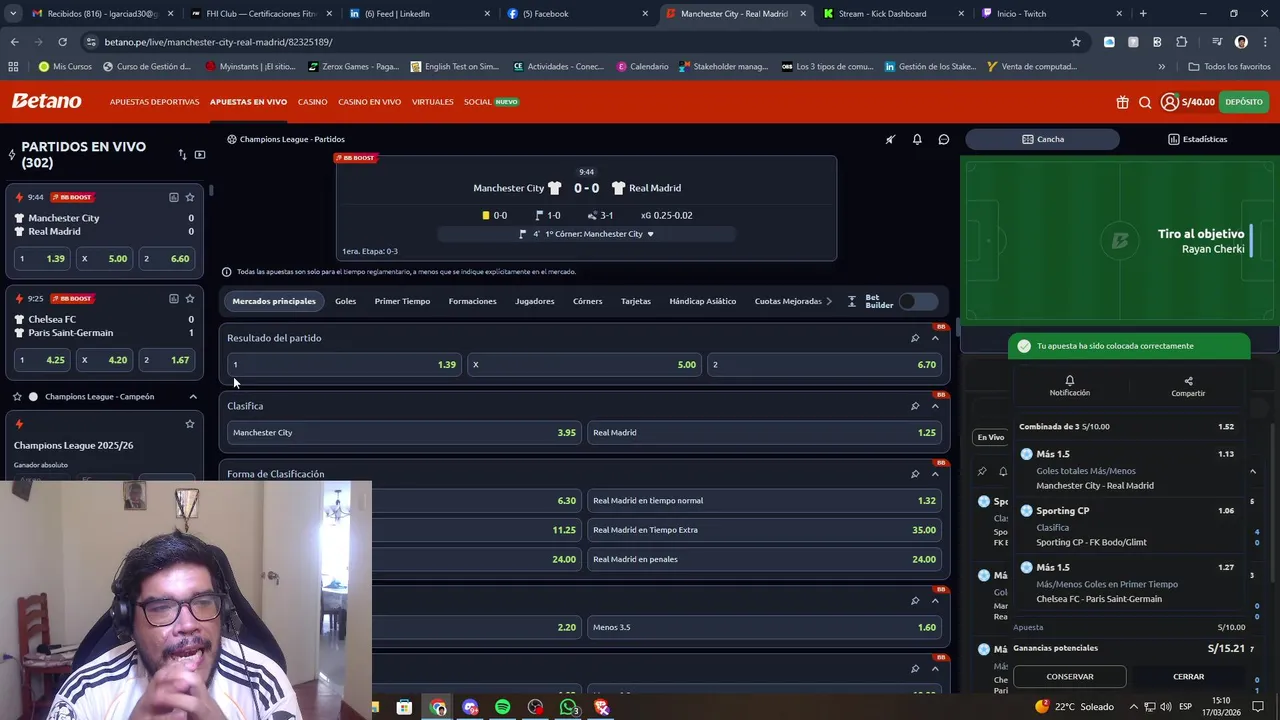Click the bookmark star in address bar
The image size is (1280, 720).
click(1076, 42)
